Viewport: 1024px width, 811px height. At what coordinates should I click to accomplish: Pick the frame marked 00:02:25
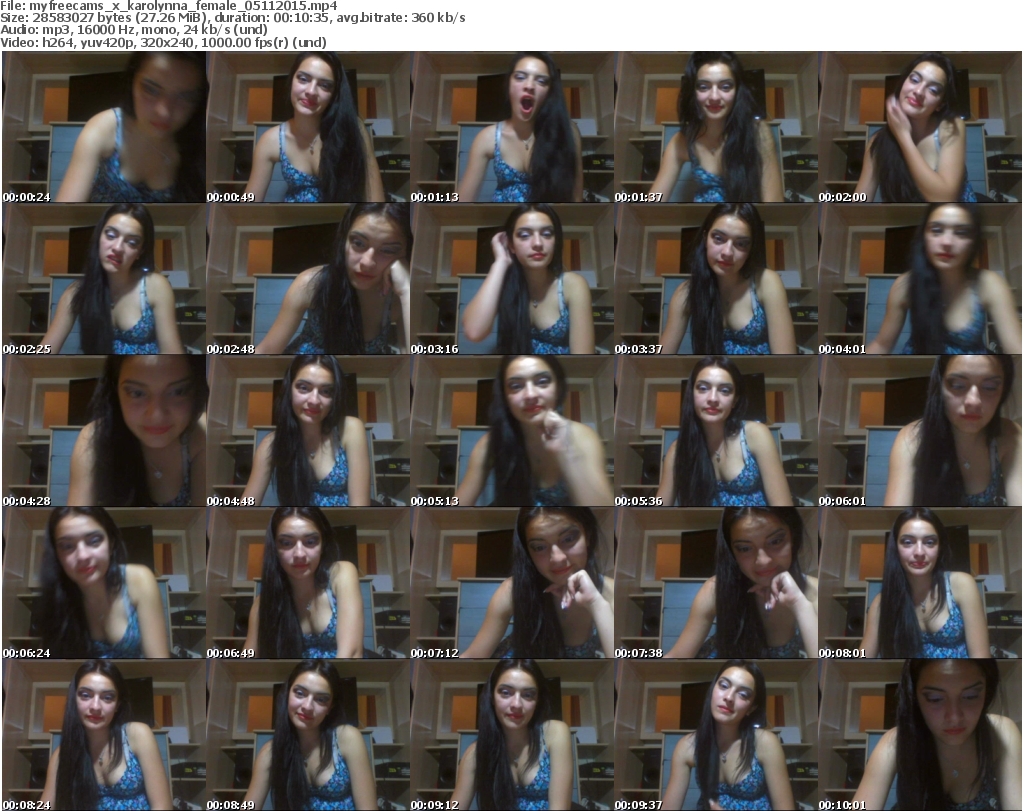click(x=104, y=279)
